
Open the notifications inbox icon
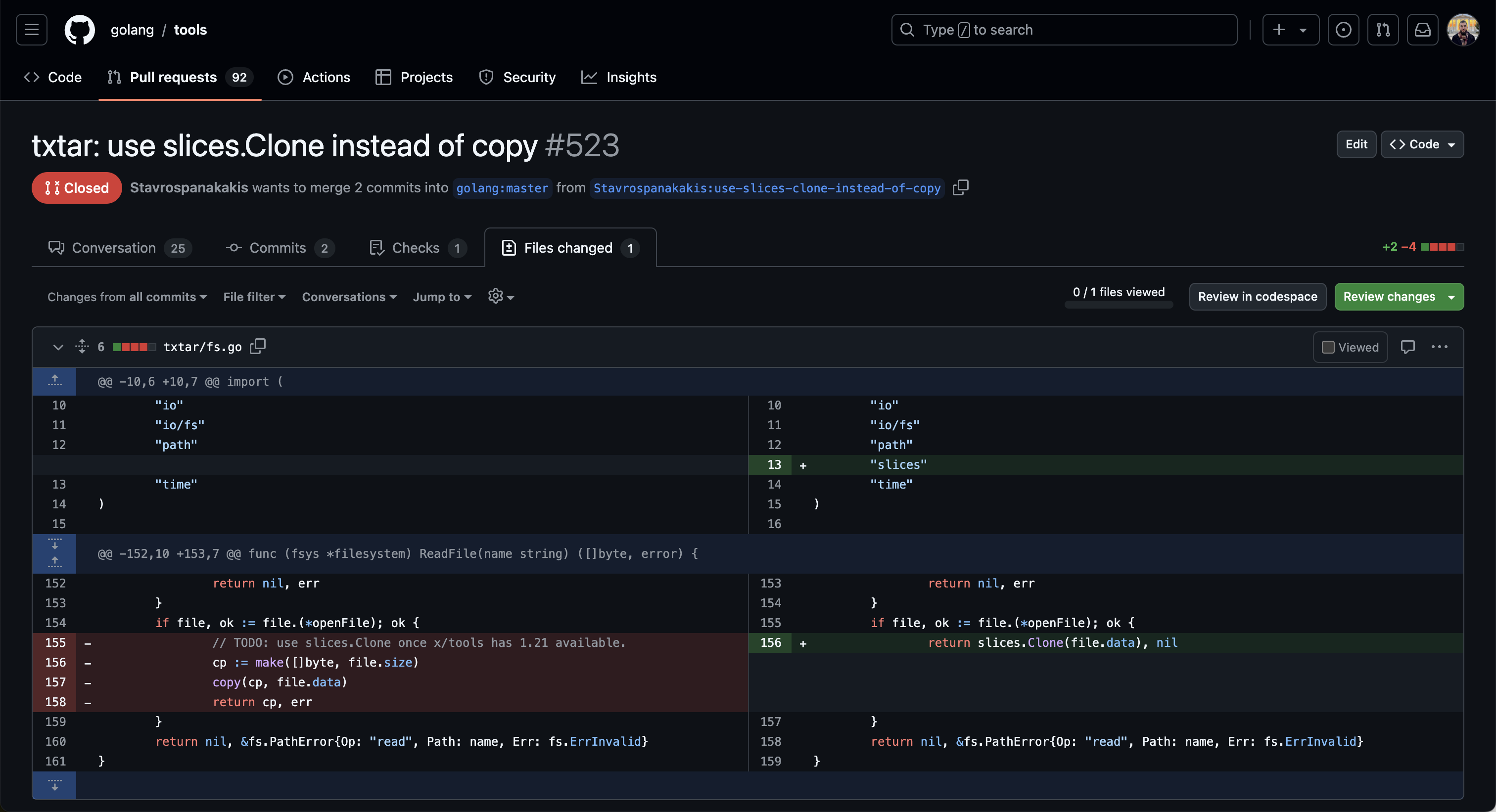1422,30
